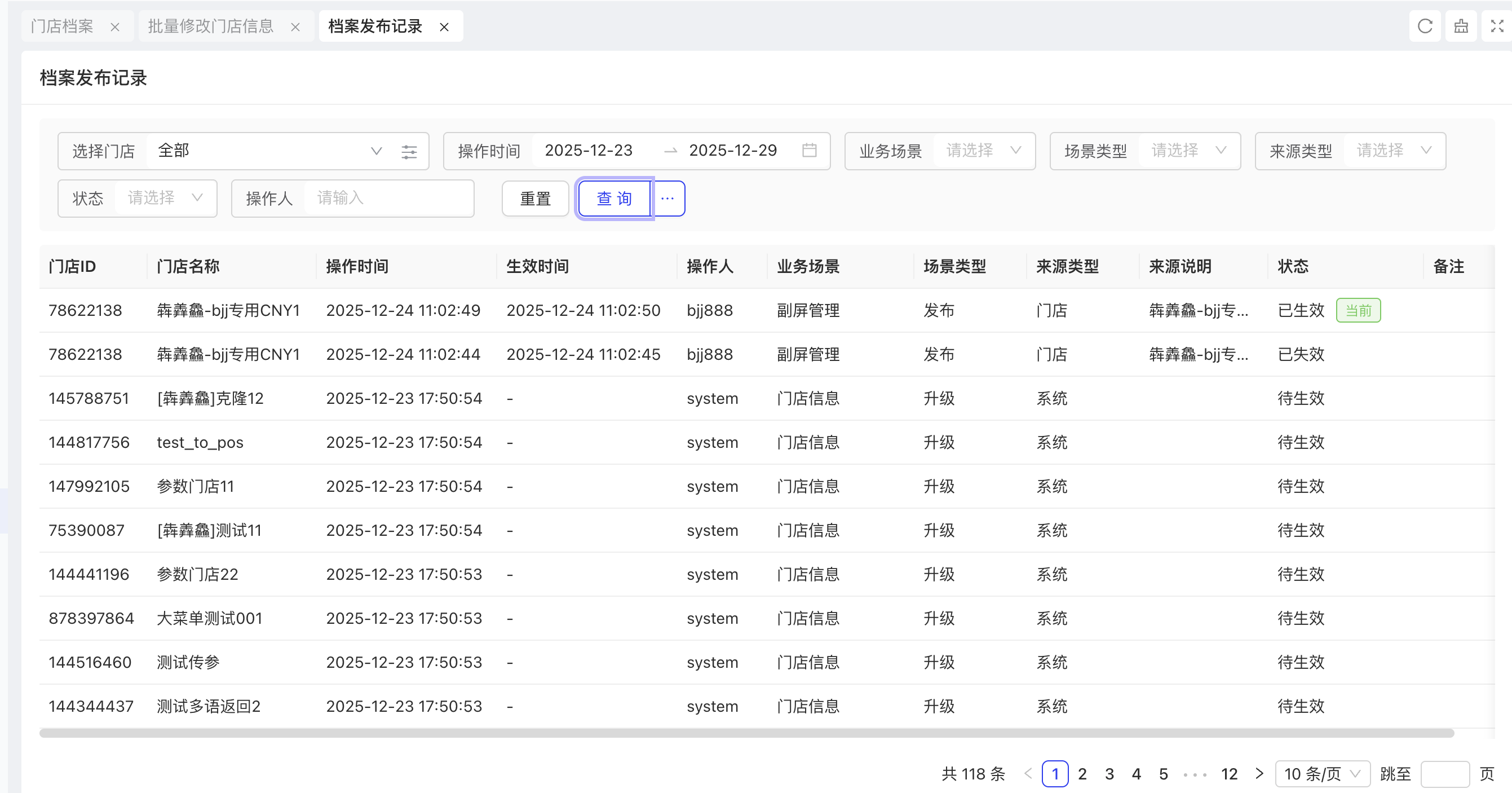
Task: Change the 10 条/页 page size
Action: tap(1322, 774)
